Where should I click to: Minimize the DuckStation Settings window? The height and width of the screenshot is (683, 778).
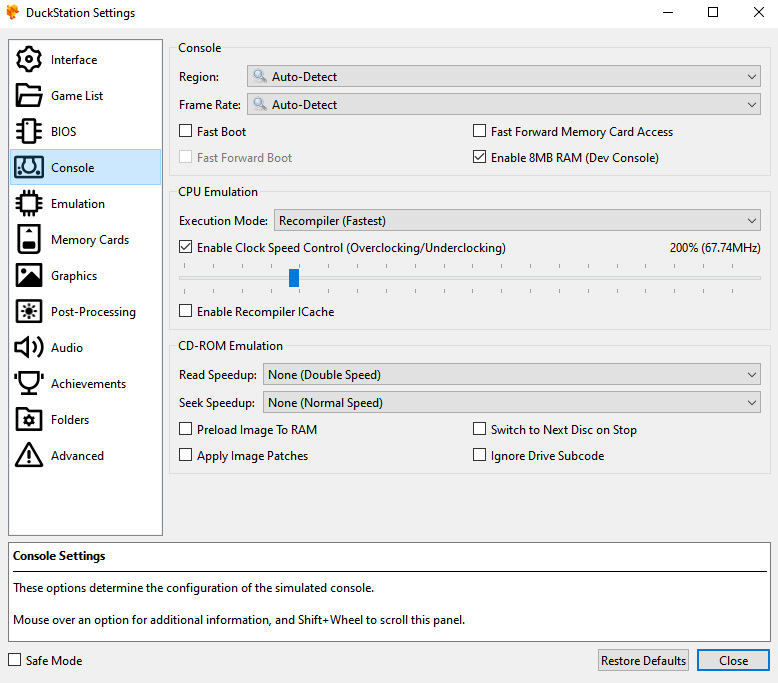point(668,12)
